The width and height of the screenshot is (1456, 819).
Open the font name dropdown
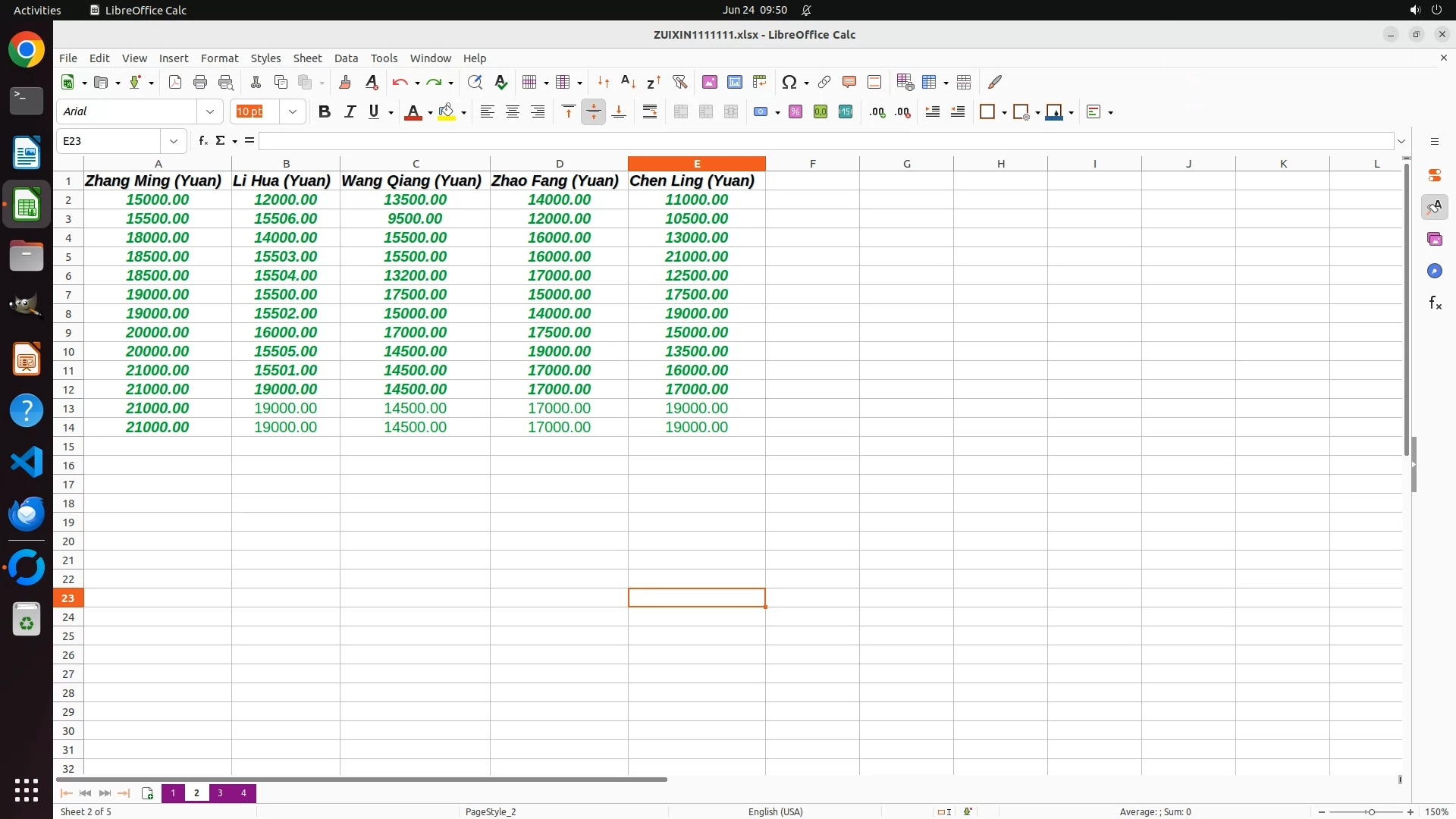210,111
